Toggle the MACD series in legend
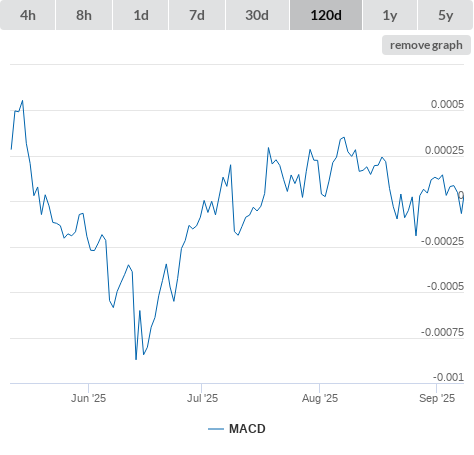Viewport: 474px width, 455px height. 247,429
